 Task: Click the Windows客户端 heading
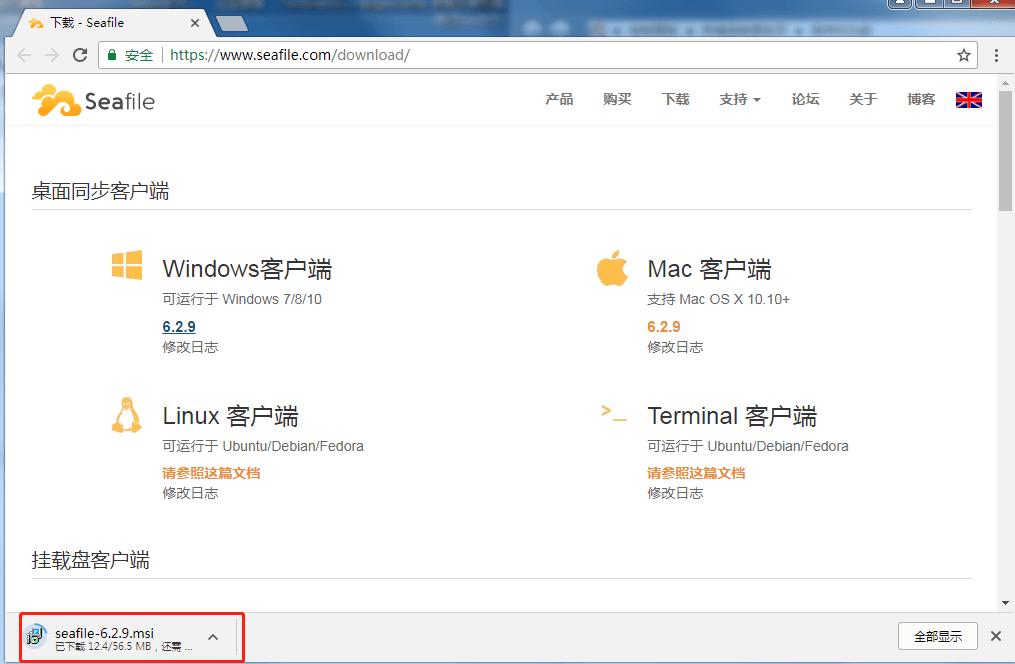(247, 269)
